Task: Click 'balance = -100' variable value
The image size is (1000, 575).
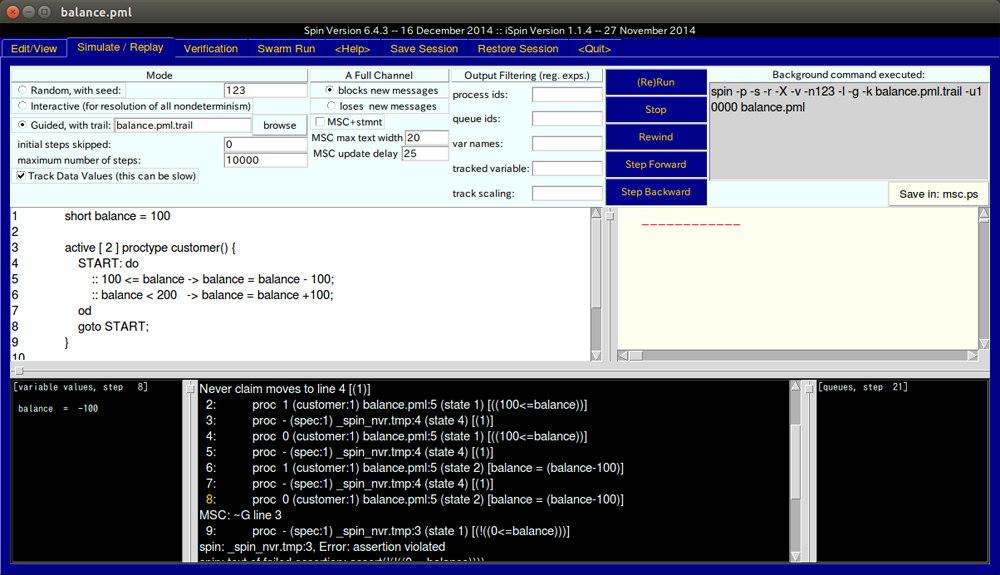Action: click(58, 409)
